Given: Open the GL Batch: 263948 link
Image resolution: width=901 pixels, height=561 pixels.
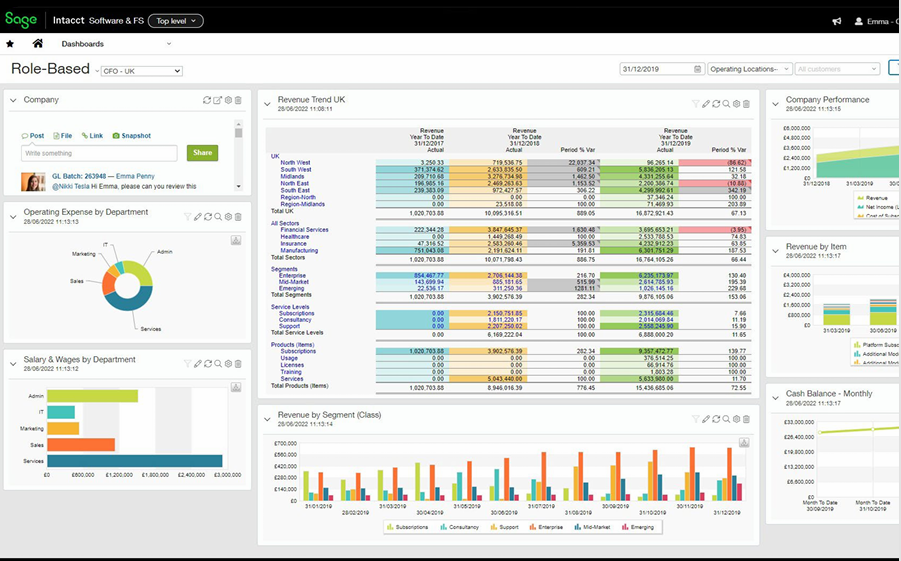Looking at the screenshot, I should [79, 176].
